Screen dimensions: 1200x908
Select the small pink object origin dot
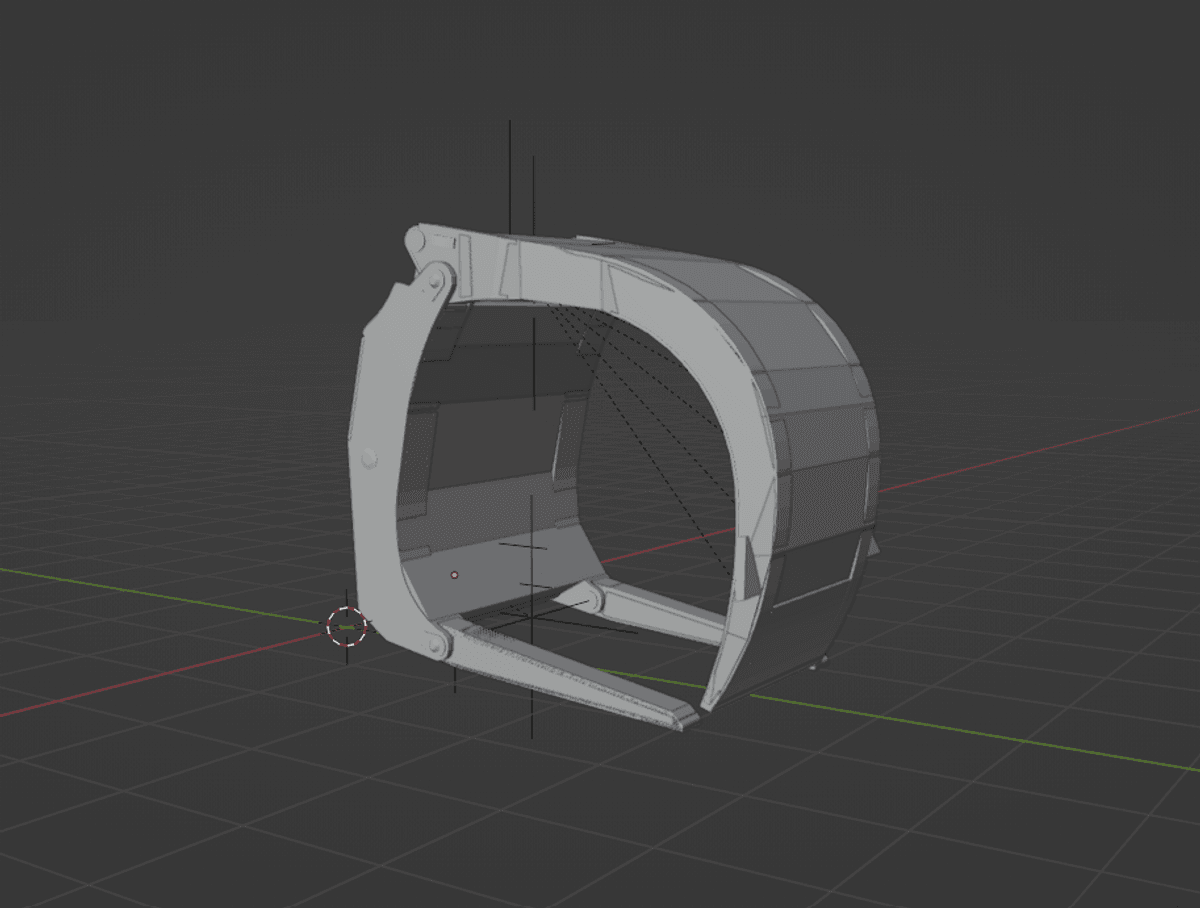click(x=454, y=575)
